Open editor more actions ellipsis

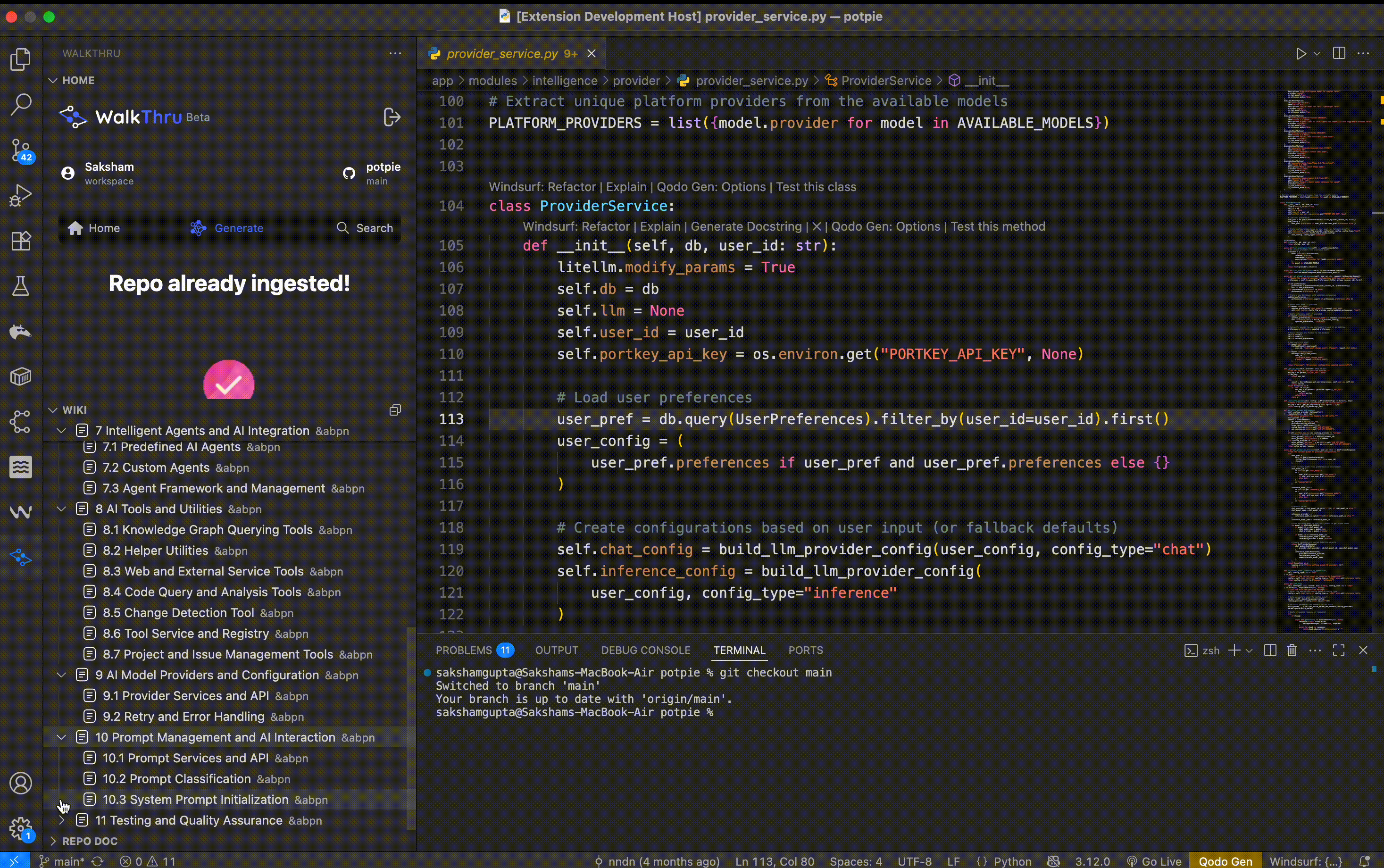point(1364,53)
